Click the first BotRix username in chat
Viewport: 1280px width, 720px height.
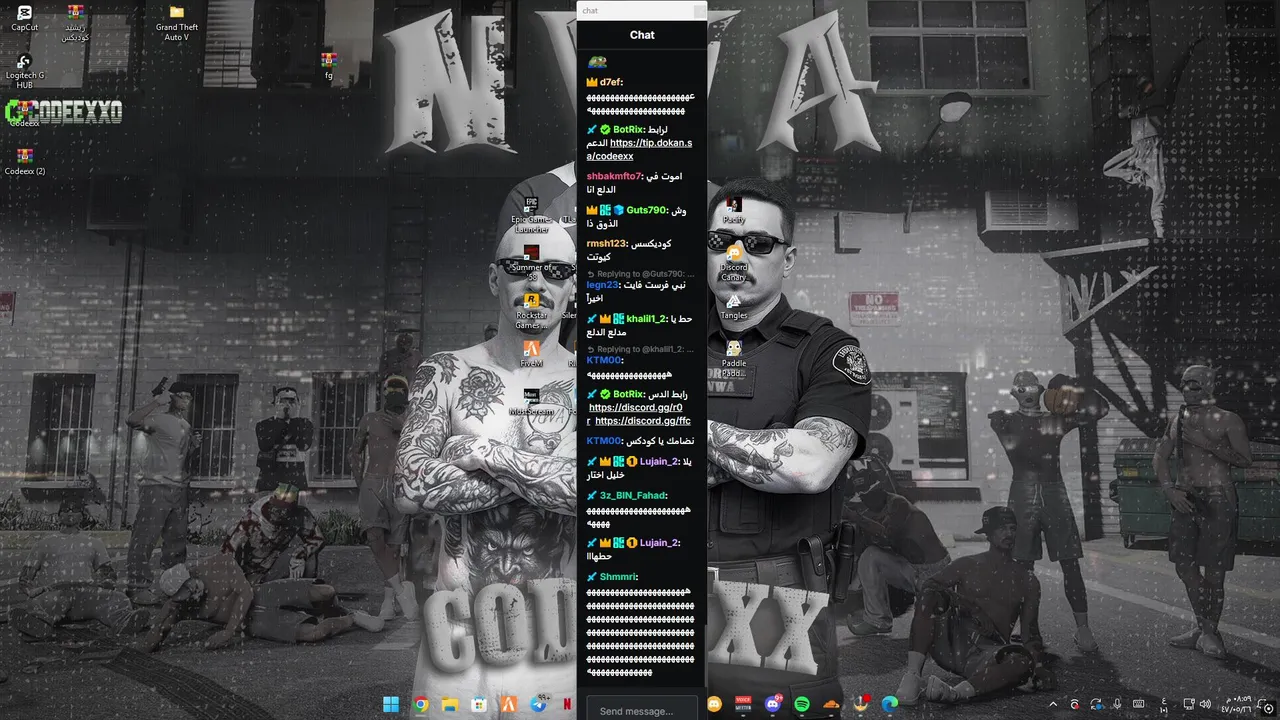(x=630, y=129)
